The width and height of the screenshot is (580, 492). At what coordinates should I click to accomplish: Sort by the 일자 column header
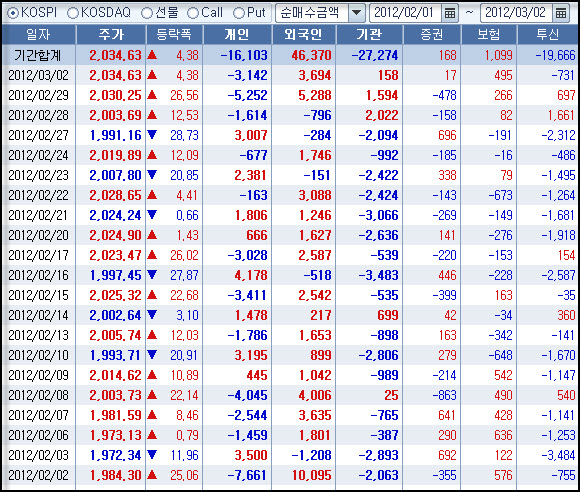point(38,34)
